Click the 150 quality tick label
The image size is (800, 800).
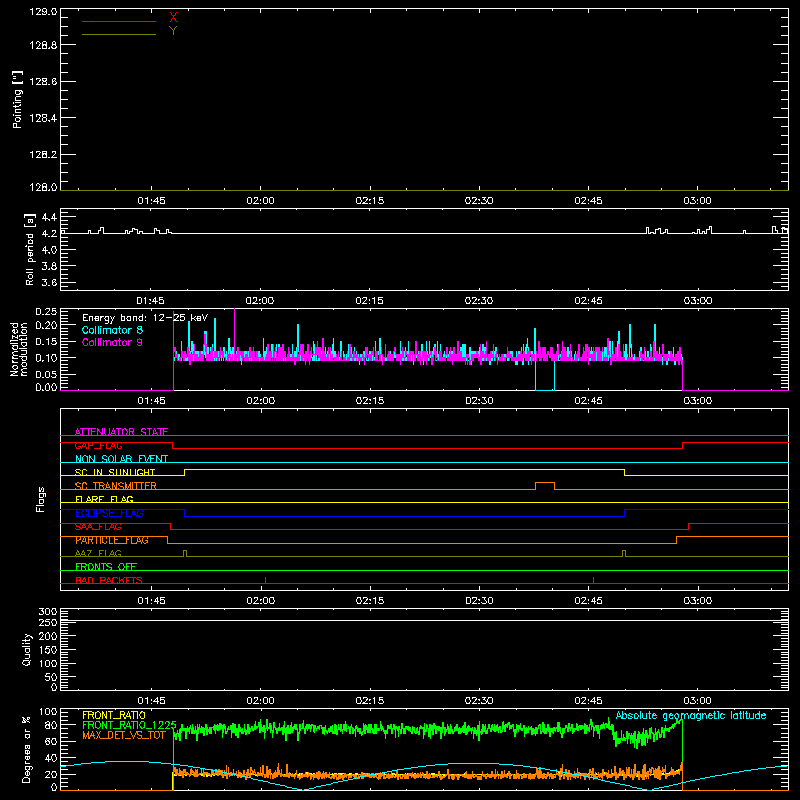coord(48,650)
